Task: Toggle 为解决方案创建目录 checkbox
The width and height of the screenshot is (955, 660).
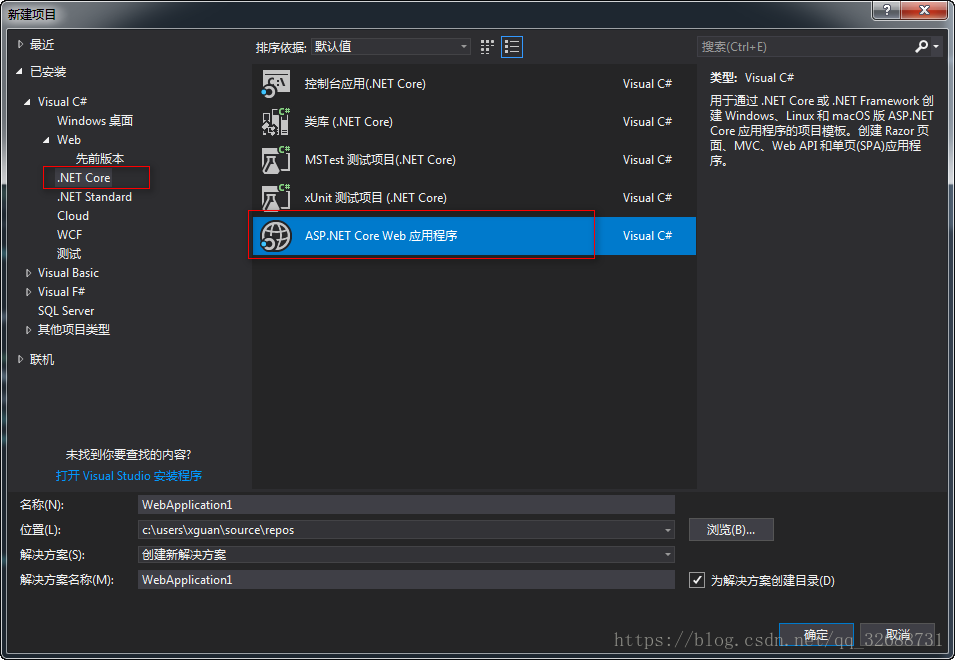Action: coord(697,580)
